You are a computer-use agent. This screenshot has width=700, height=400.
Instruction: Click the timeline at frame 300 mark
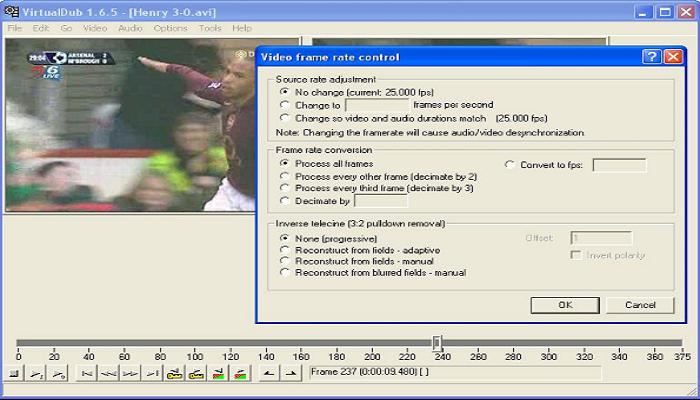[548, 357]
